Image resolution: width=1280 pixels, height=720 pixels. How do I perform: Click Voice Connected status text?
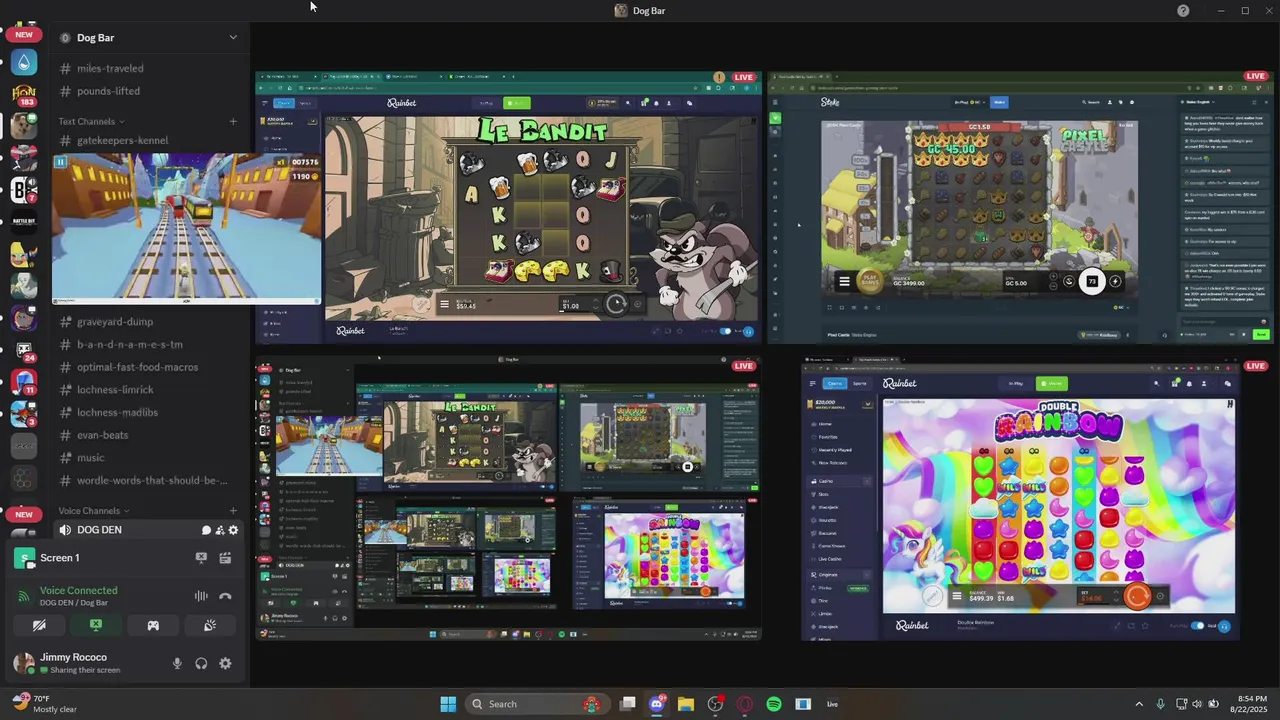click(78, 590)
